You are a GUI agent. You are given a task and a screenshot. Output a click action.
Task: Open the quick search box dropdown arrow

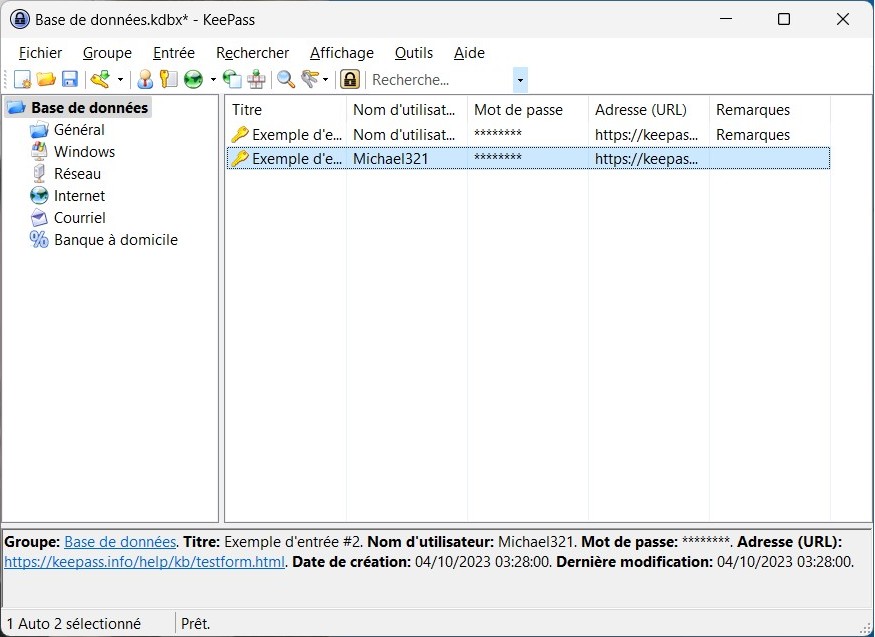point(520,80)
